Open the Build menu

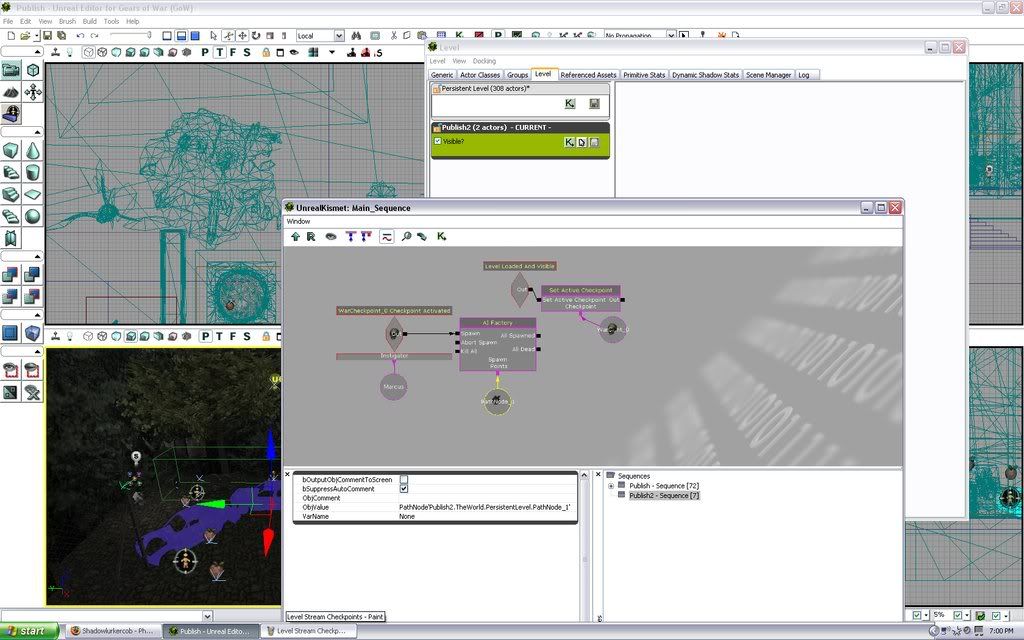89,22
